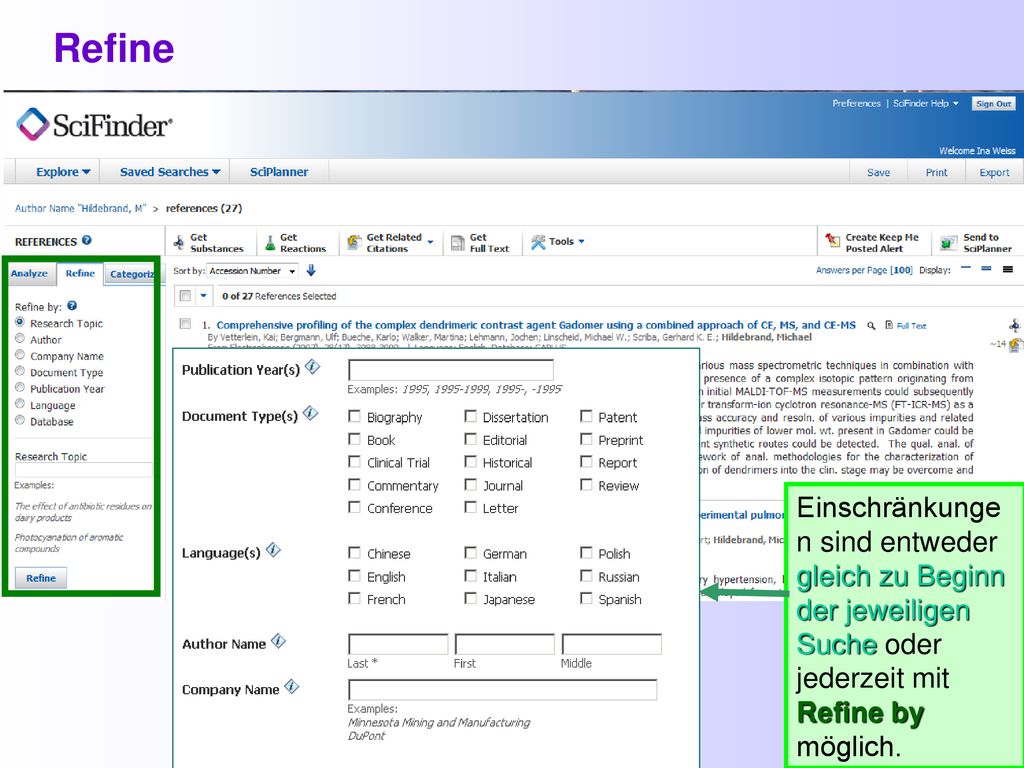1024x768 pixels.
Task: Open the Comprehensive profiling reference title
Action: tap(536, 325)
